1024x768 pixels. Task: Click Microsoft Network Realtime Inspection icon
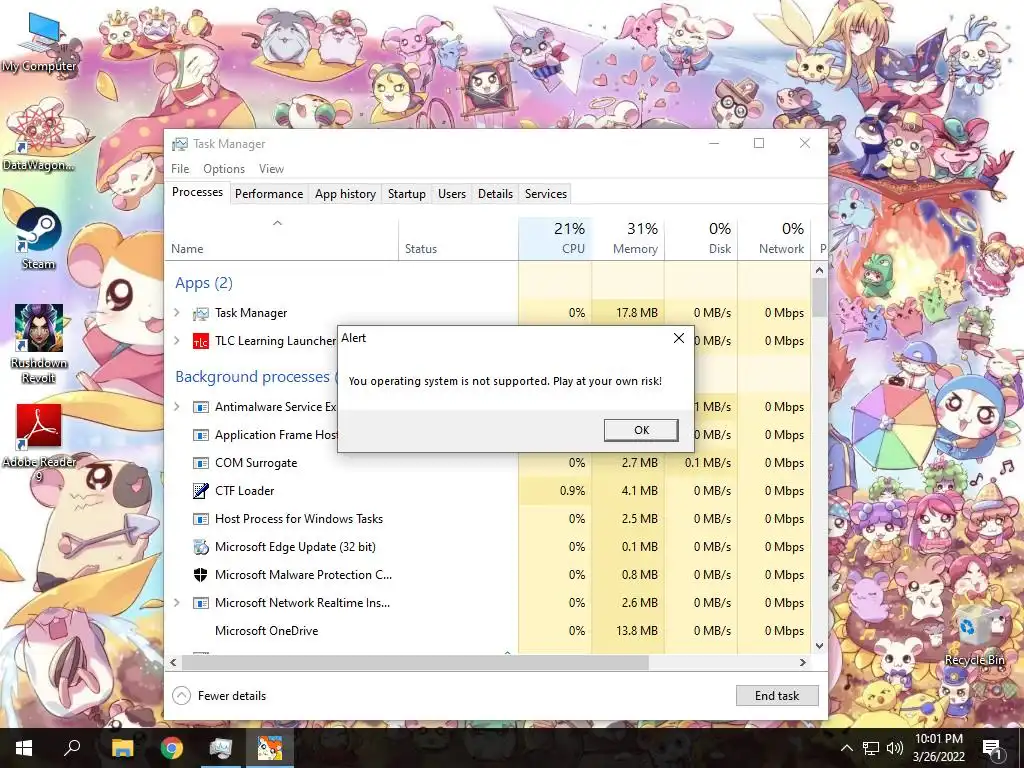pyautogui.click(x=200, y=603)
